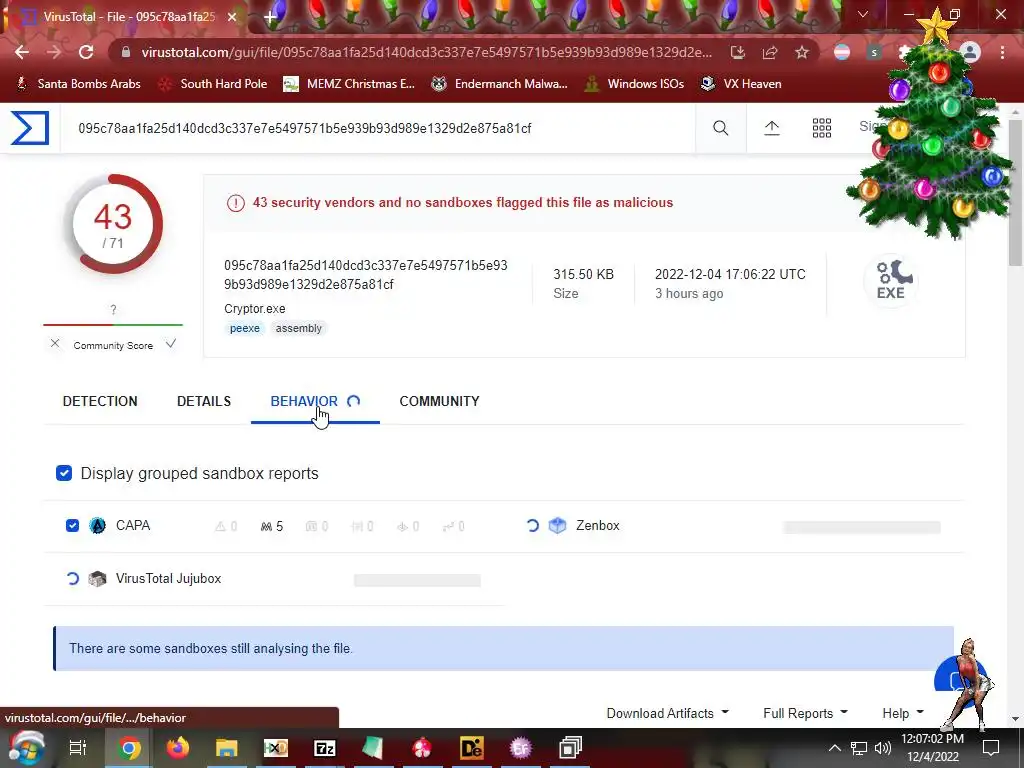Image resolution: width=1024 pixels, height=768 pixels.
Task: Click the Cryptor.exe file name
Action: click(x=255, y=308)
